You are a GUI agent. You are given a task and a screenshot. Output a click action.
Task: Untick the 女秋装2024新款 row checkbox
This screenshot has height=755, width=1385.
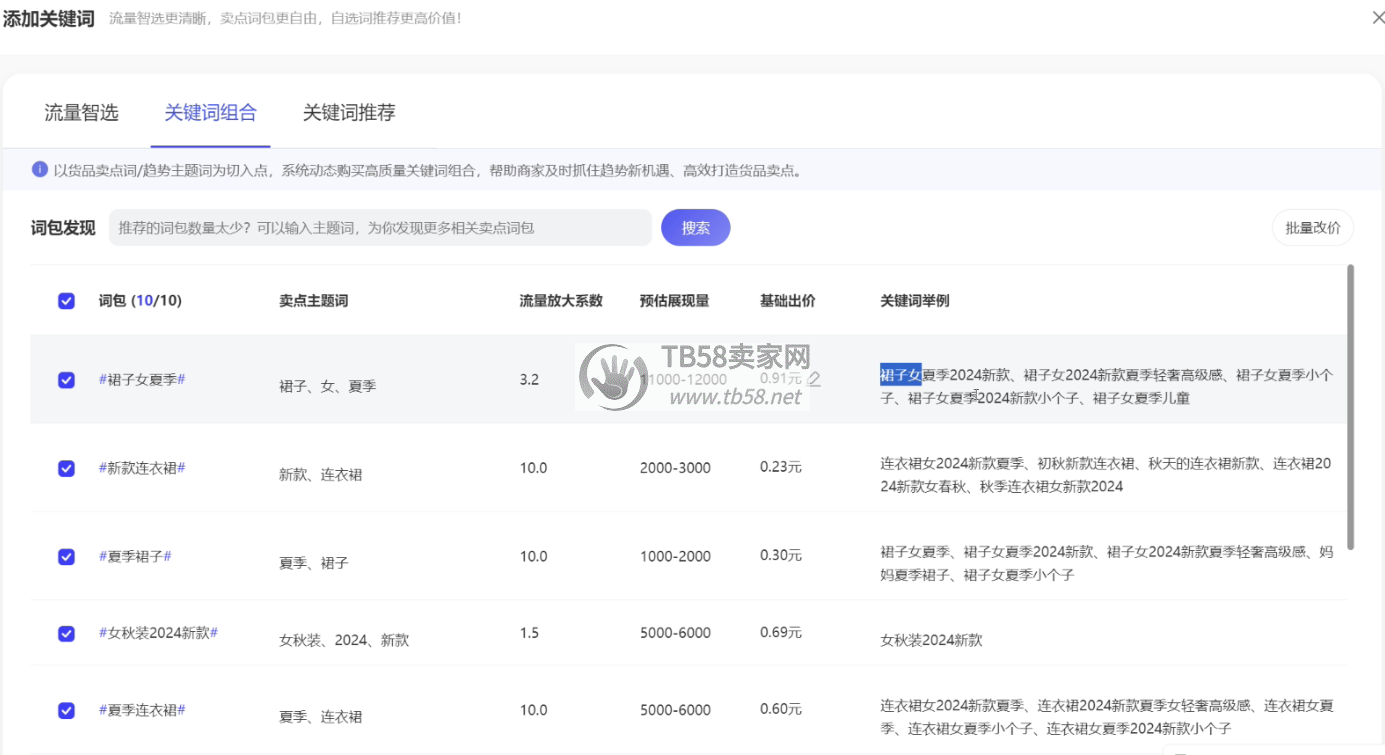pyautogui.click(x=66, y=633)
